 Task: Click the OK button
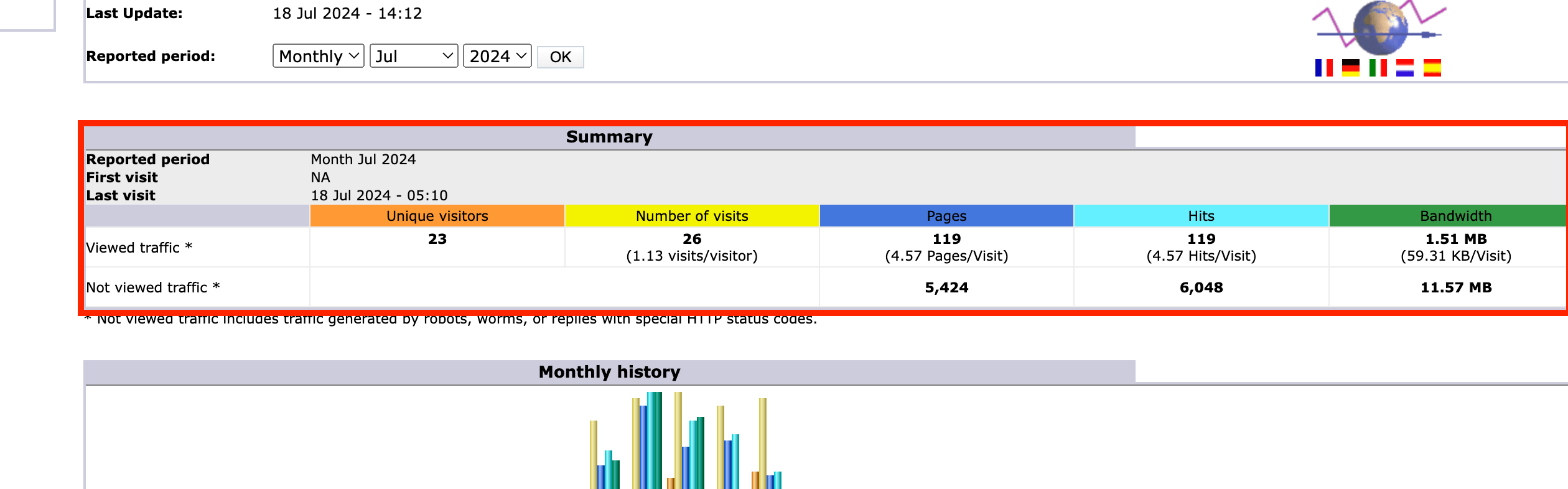pos(560,57)
